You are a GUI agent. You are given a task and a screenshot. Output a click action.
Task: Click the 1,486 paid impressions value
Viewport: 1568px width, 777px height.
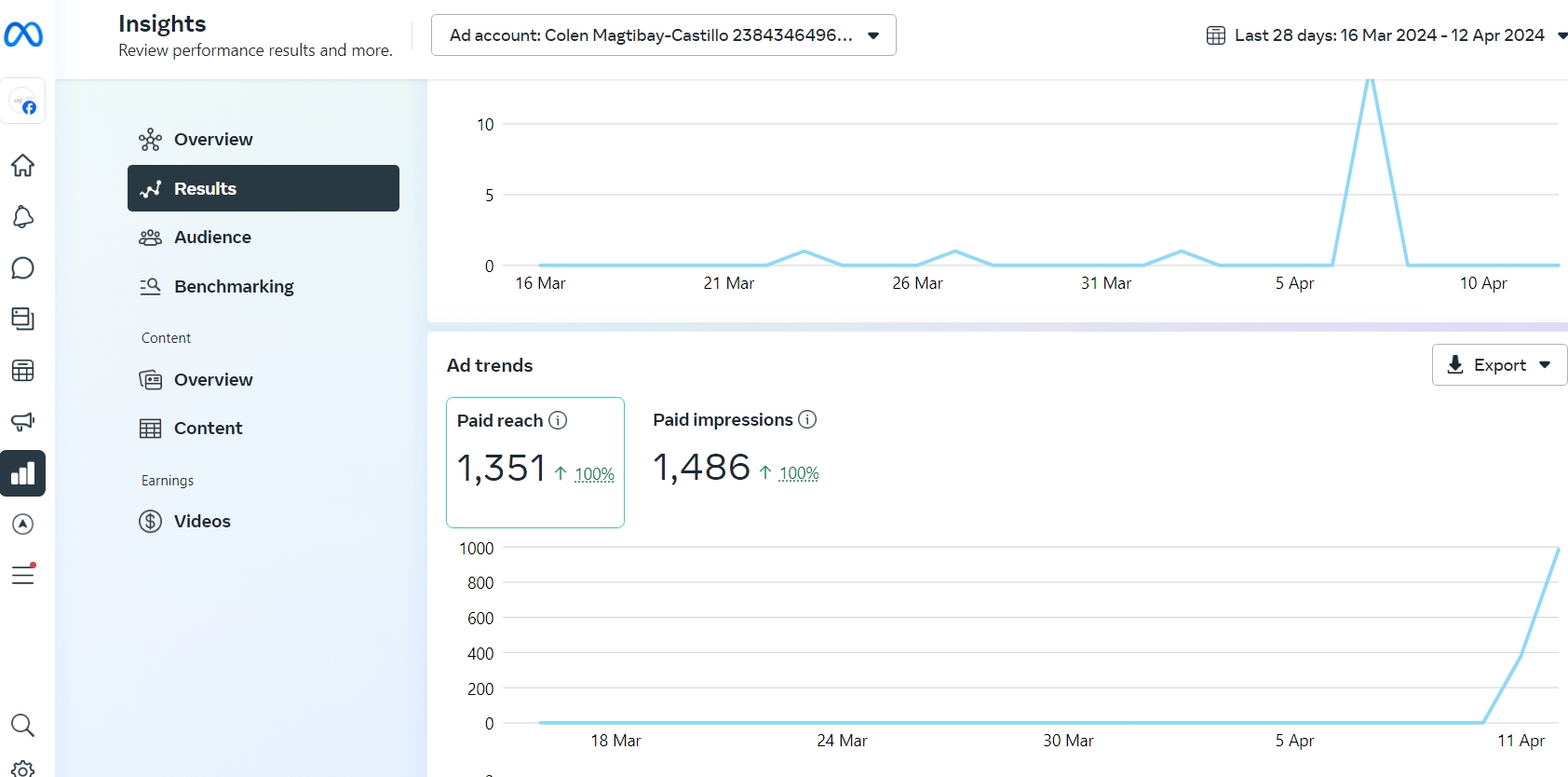[x=701, y=467]
